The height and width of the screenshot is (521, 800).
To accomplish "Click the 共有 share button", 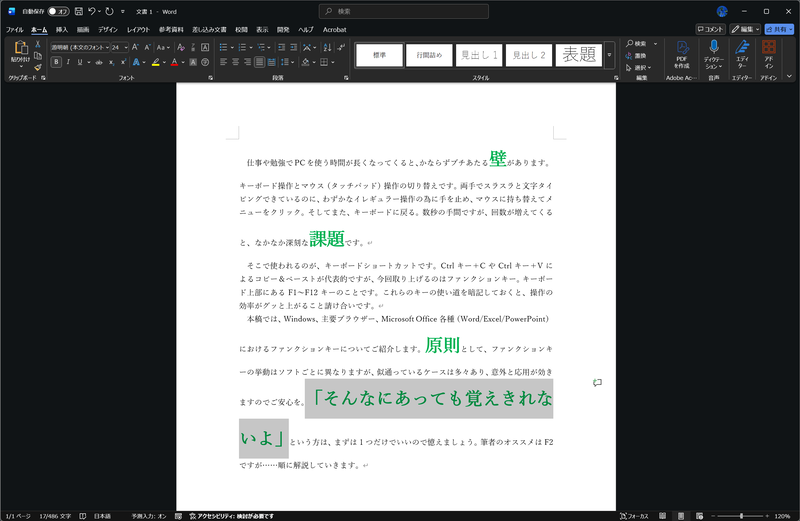I will click(x=779, y=30).
